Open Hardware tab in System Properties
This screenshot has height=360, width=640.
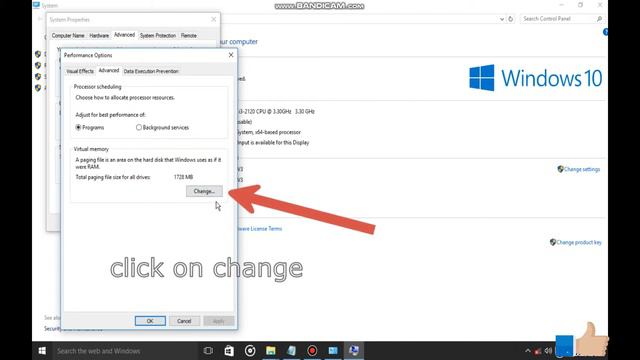coord(99,36)
